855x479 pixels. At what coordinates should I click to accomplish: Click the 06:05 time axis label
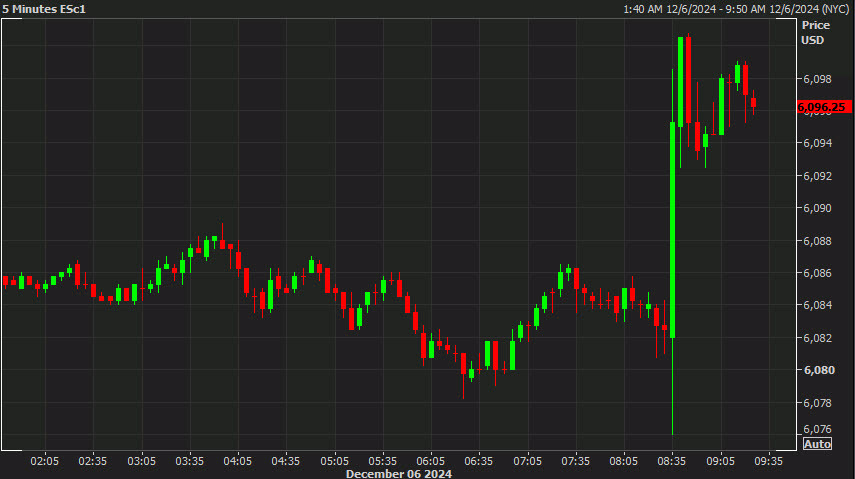coord(431,461)
